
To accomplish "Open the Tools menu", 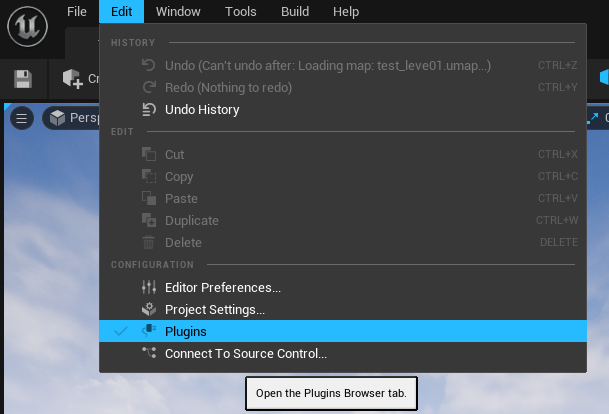I will (240, 12).
